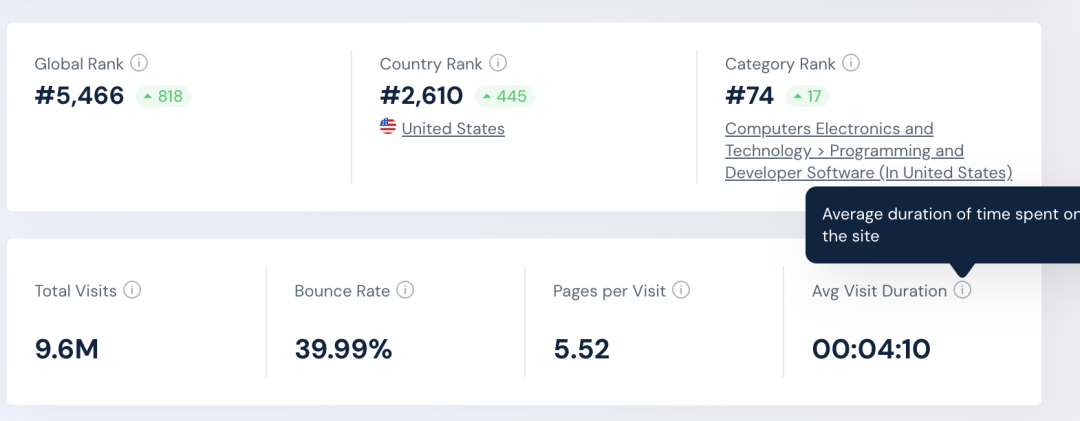Click the United States flag icon
The height and width of the screenshot is (421, 1080).
click(x=388, y=127)
